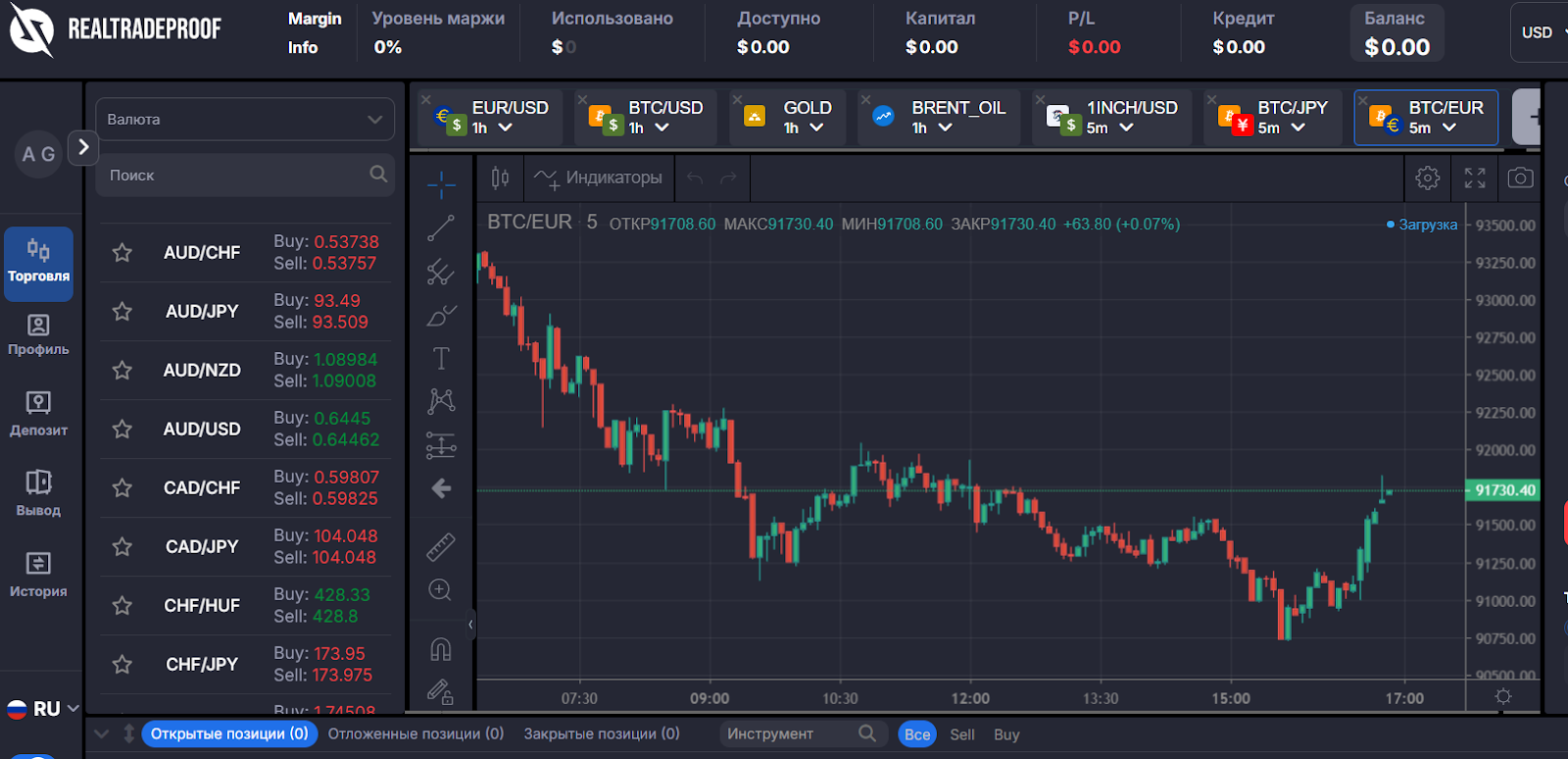
Task: Switch to the Закрытые позиции tab
Action: tap(602, 734)
